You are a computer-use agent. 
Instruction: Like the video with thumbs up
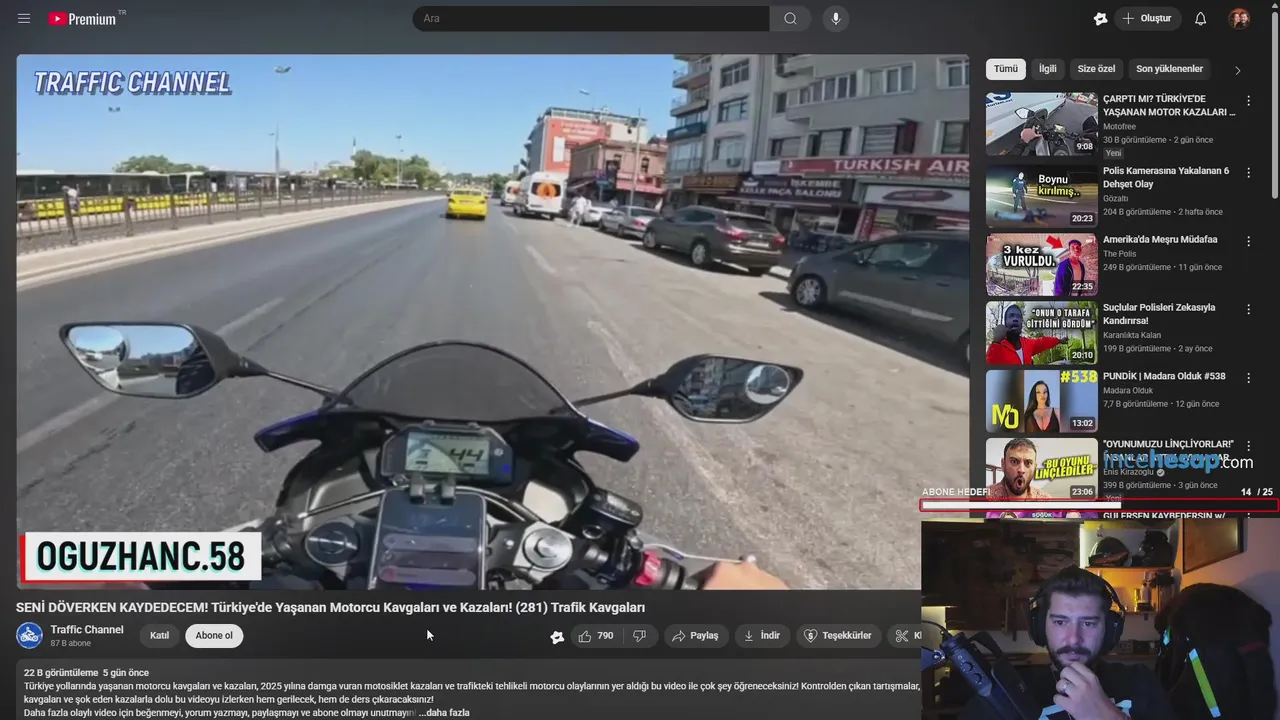click(596, 636)
